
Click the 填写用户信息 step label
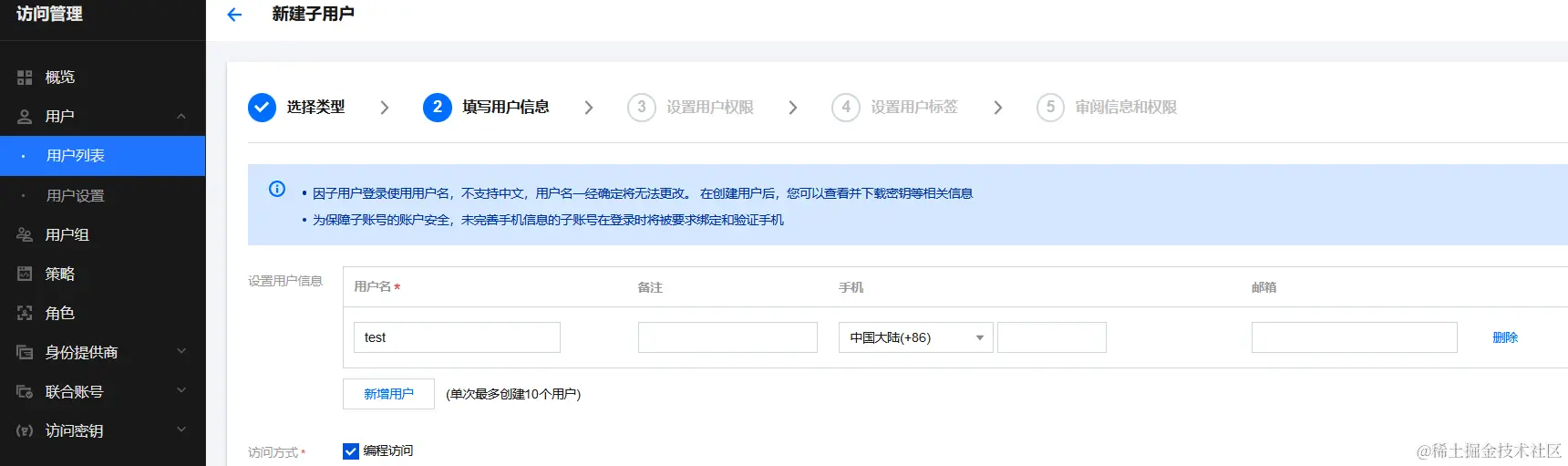506,107
